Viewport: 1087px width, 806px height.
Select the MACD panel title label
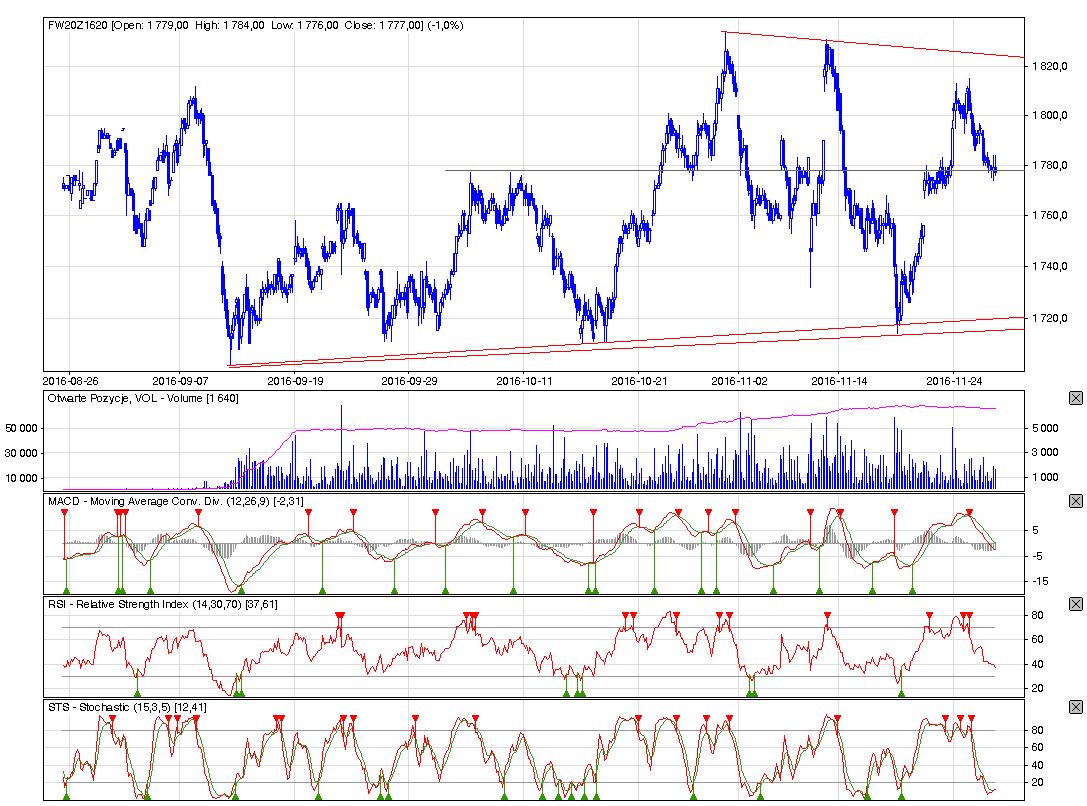coord(175,501)
